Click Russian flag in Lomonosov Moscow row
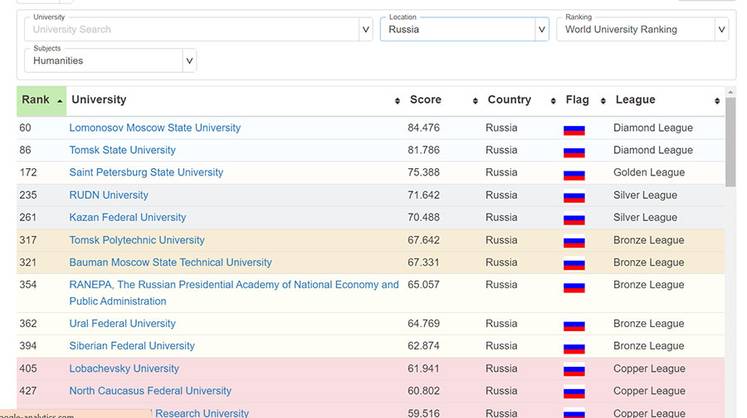 click(x=574, y=129)
